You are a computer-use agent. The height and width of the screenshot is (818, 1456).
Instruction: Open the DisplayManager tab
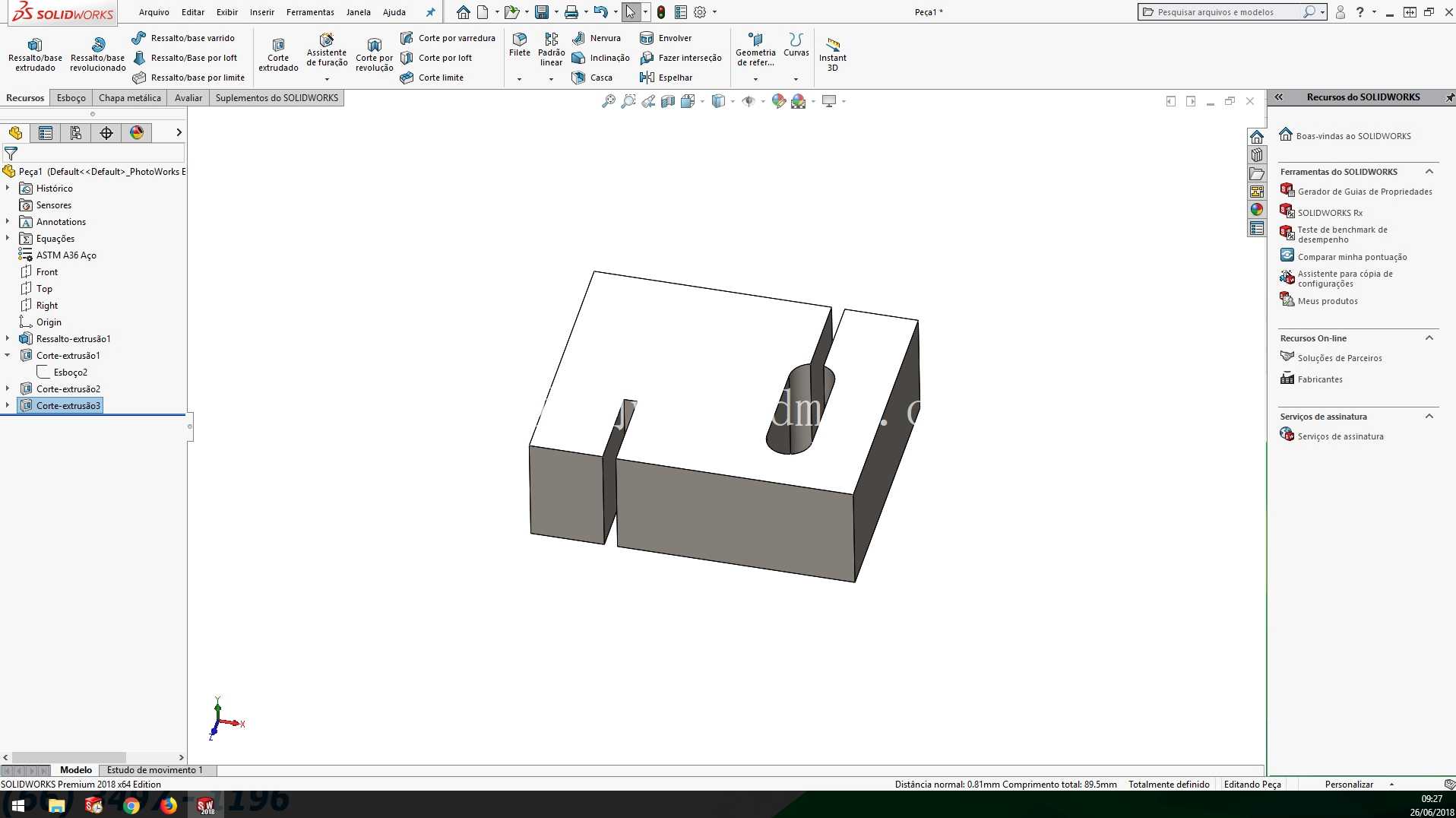point(137,133)
